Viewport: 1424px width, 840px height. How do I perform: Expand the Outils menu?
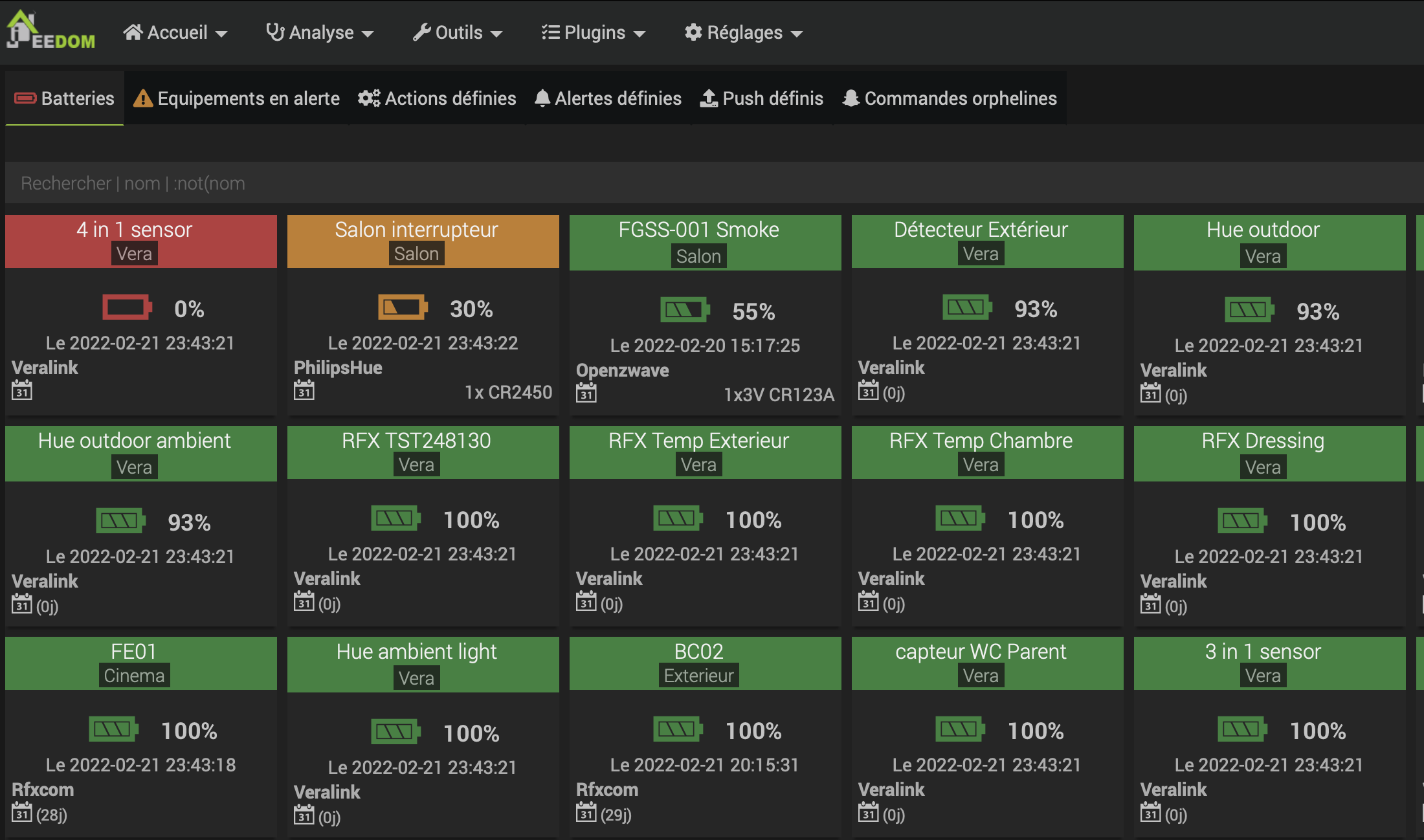click(x=458, y=32)
